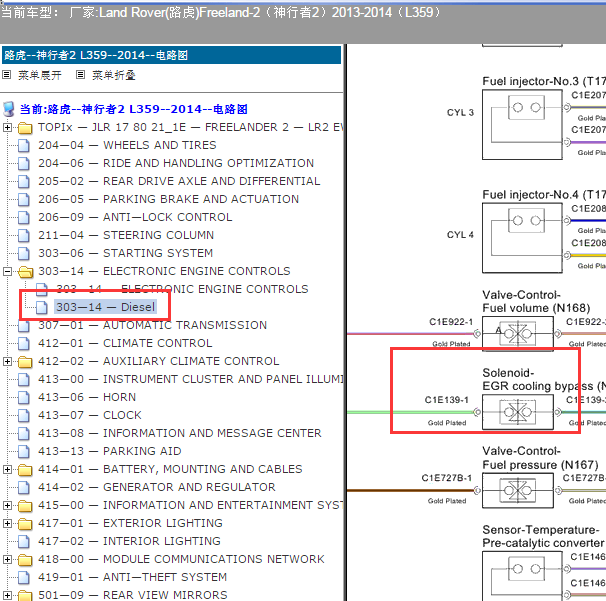Image resolution: width=606 pixels, height=601 pixels.
Task: Click the 路虎--神行者2 L359--2014--电路图 panel header
Action: coord(172,55)
